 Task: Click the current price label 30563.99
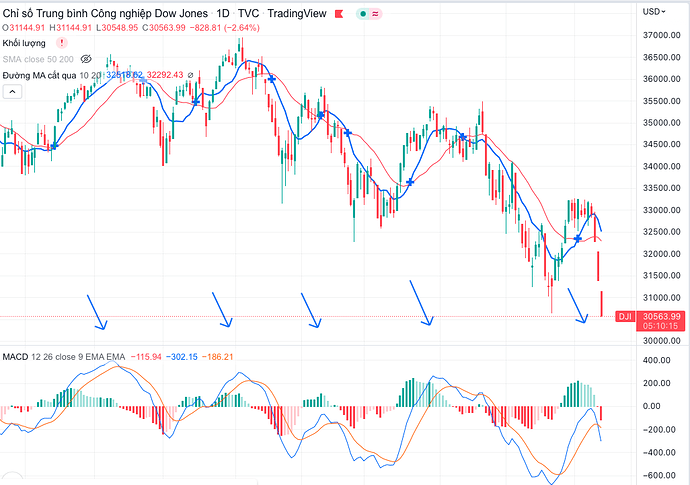[x=661, y=316]
